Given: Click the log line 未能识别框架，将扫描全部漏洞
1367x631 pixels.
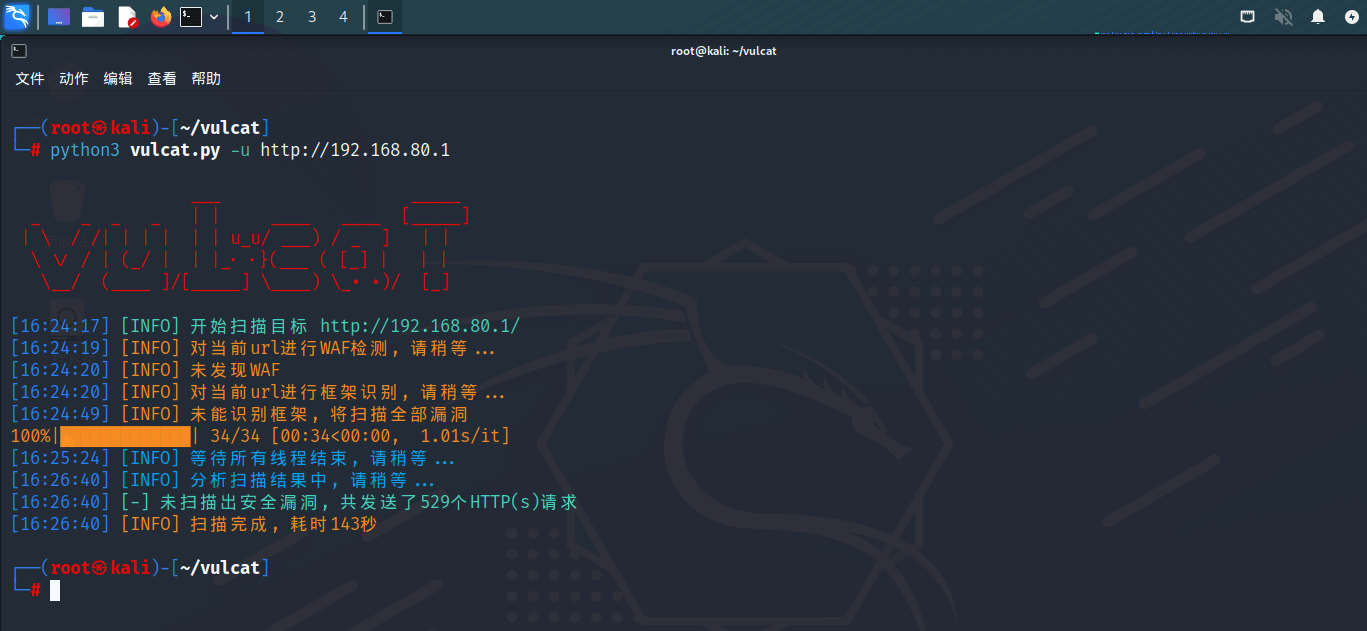Looking at the screenshot, I should coord(329,414).
